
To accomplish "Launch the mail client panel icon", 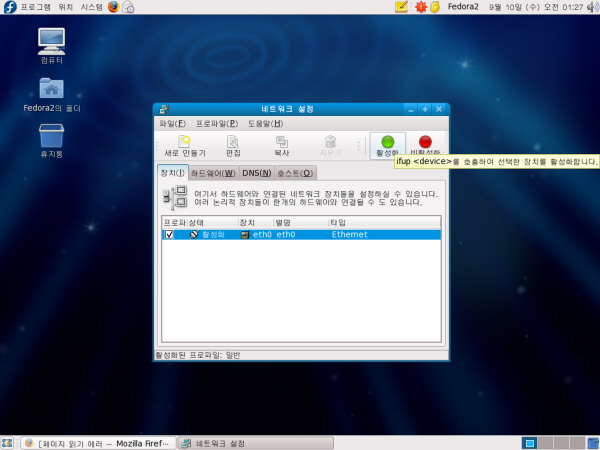I will (128, 7).
